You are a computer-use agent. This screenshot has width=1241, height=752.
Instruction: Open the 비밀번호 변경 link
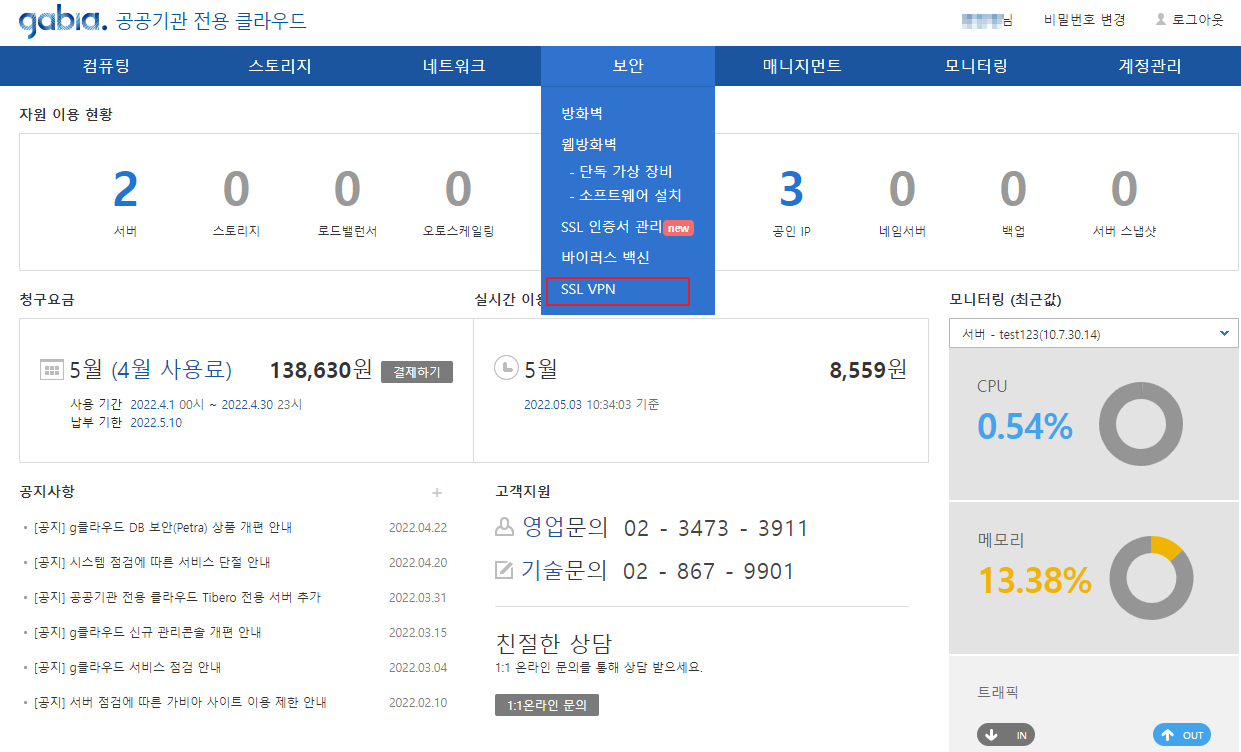(x=1084, y=20)
